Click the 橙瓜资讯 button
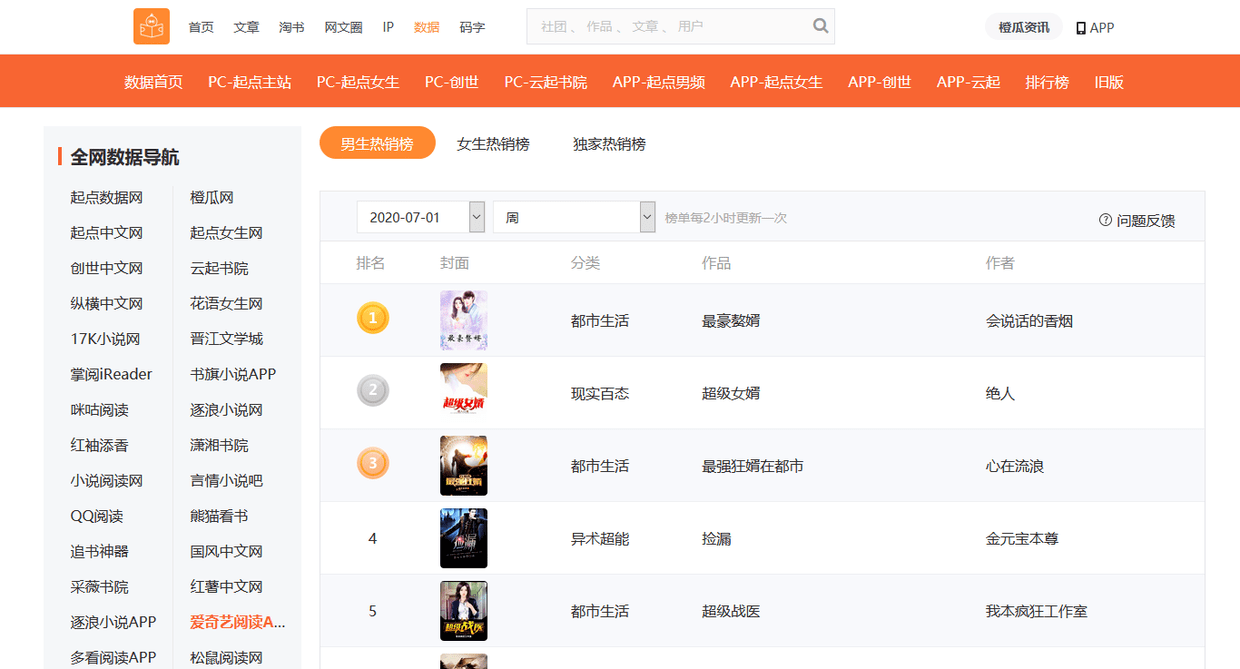Screen dimensions: 1240x669 pos(1024,28)
